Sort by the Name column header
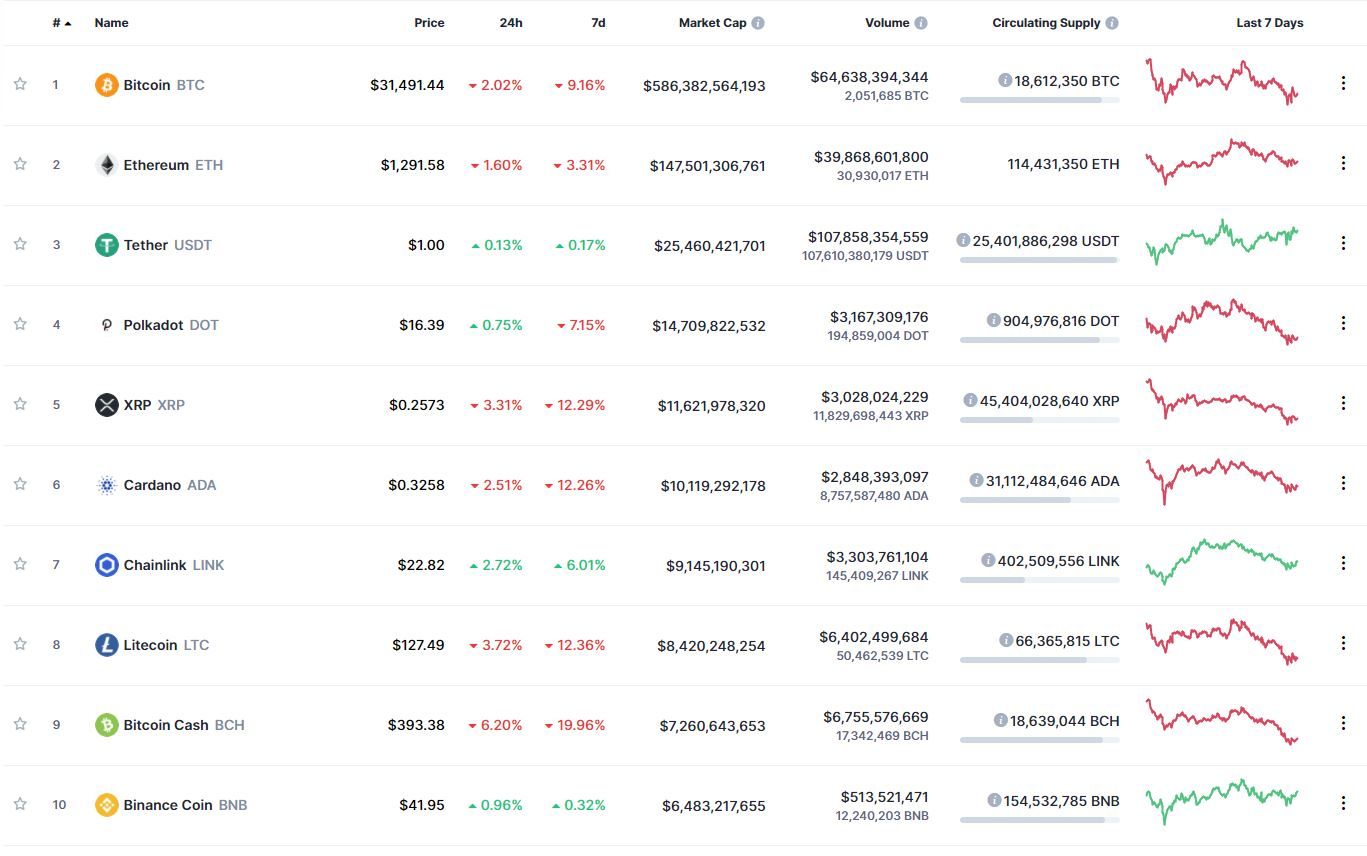 pyautogui.click(x=111, y=23)
